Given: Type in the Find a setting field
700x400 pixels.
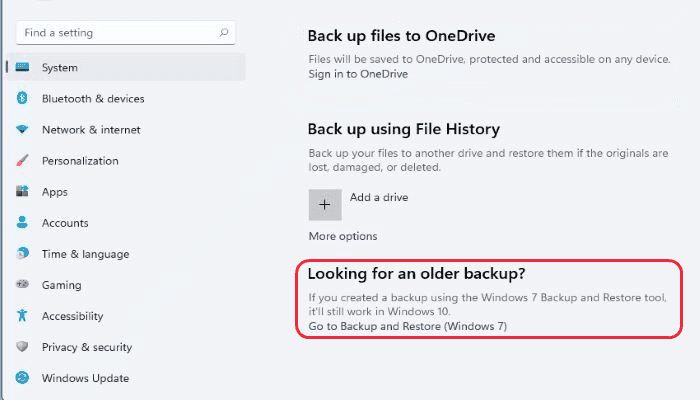Looking at the screenshot, I should point(115,33).
